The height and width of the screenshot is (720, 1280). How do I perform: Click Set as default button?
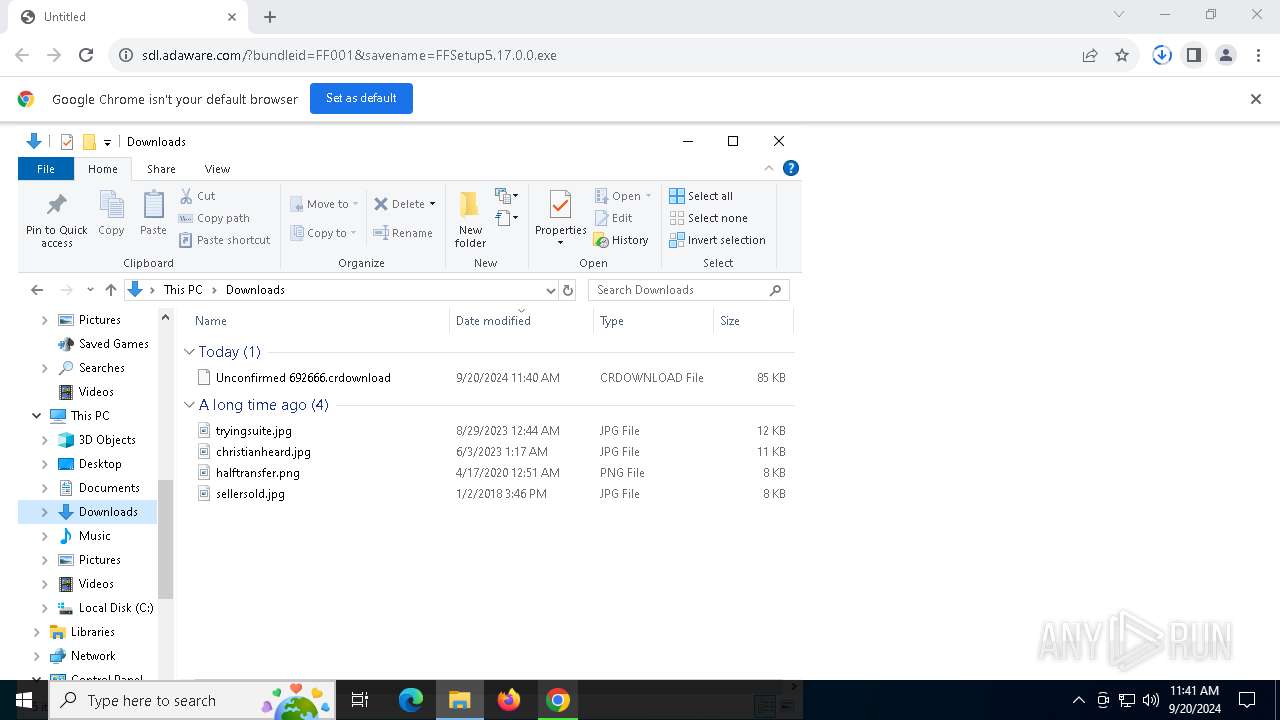(x=361, y=98)
